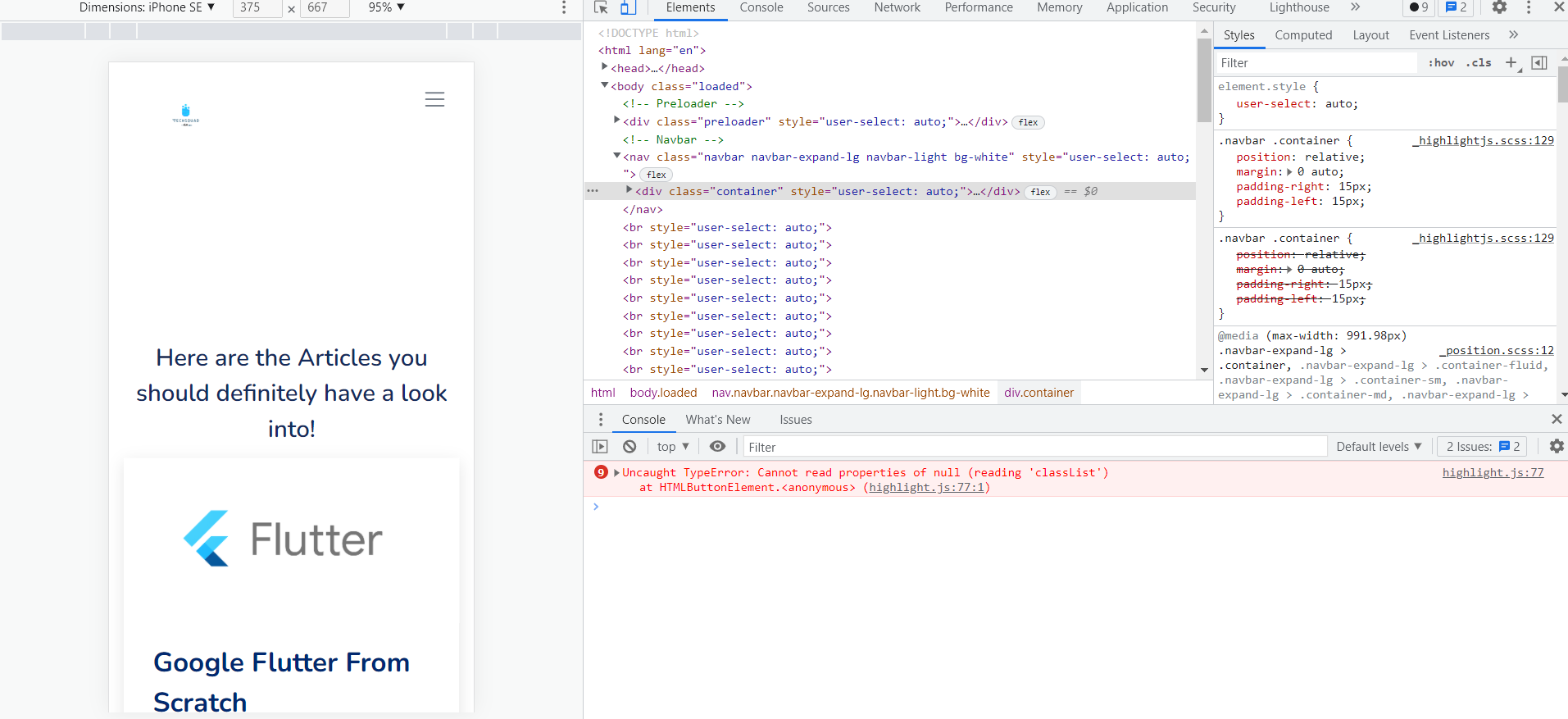Toggle the computed styles sidebar pane

tap(1539, 63)
